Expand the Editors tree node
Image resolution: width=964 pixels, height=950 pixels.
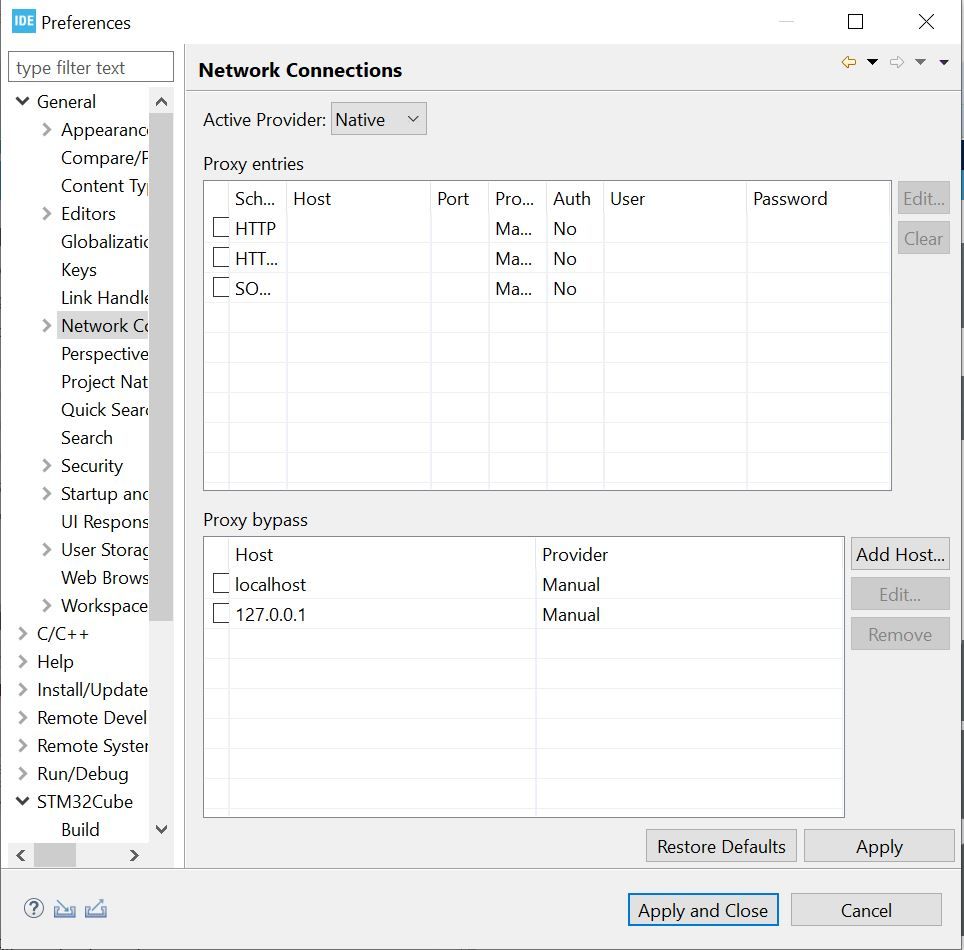[47, 213]
